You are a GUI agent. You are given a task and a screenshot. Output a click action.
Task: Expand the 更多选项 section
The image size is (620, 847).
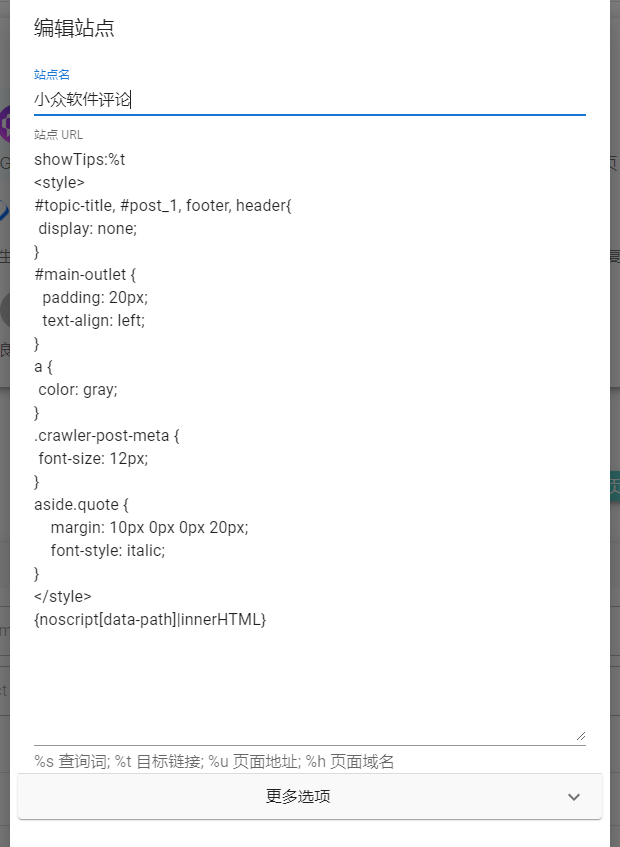tap(298, 797)
